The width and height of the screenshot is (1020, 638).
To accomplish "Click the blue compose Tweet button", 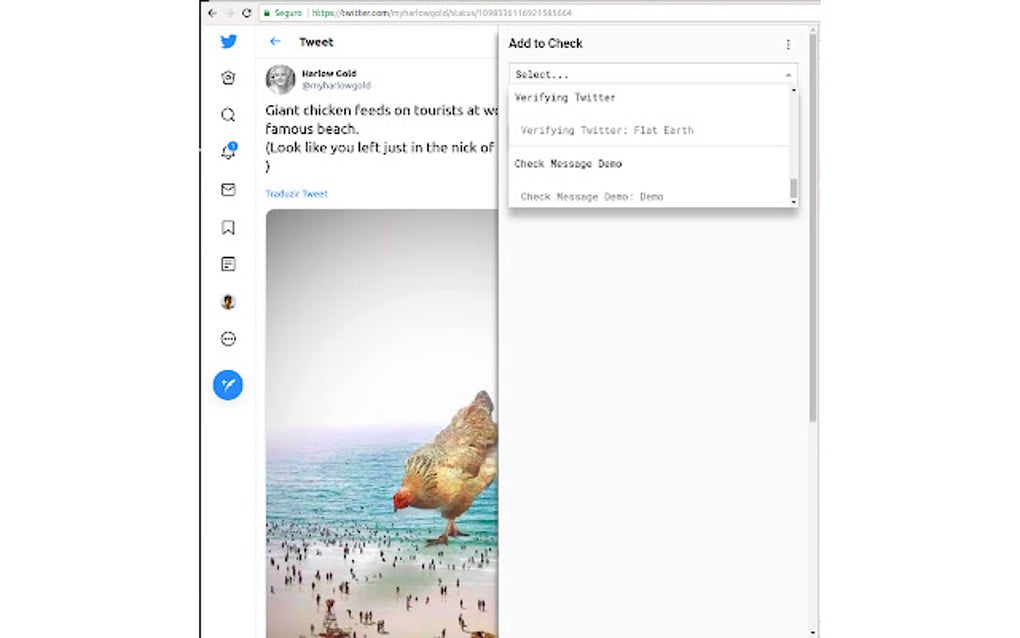I will 228,384.
